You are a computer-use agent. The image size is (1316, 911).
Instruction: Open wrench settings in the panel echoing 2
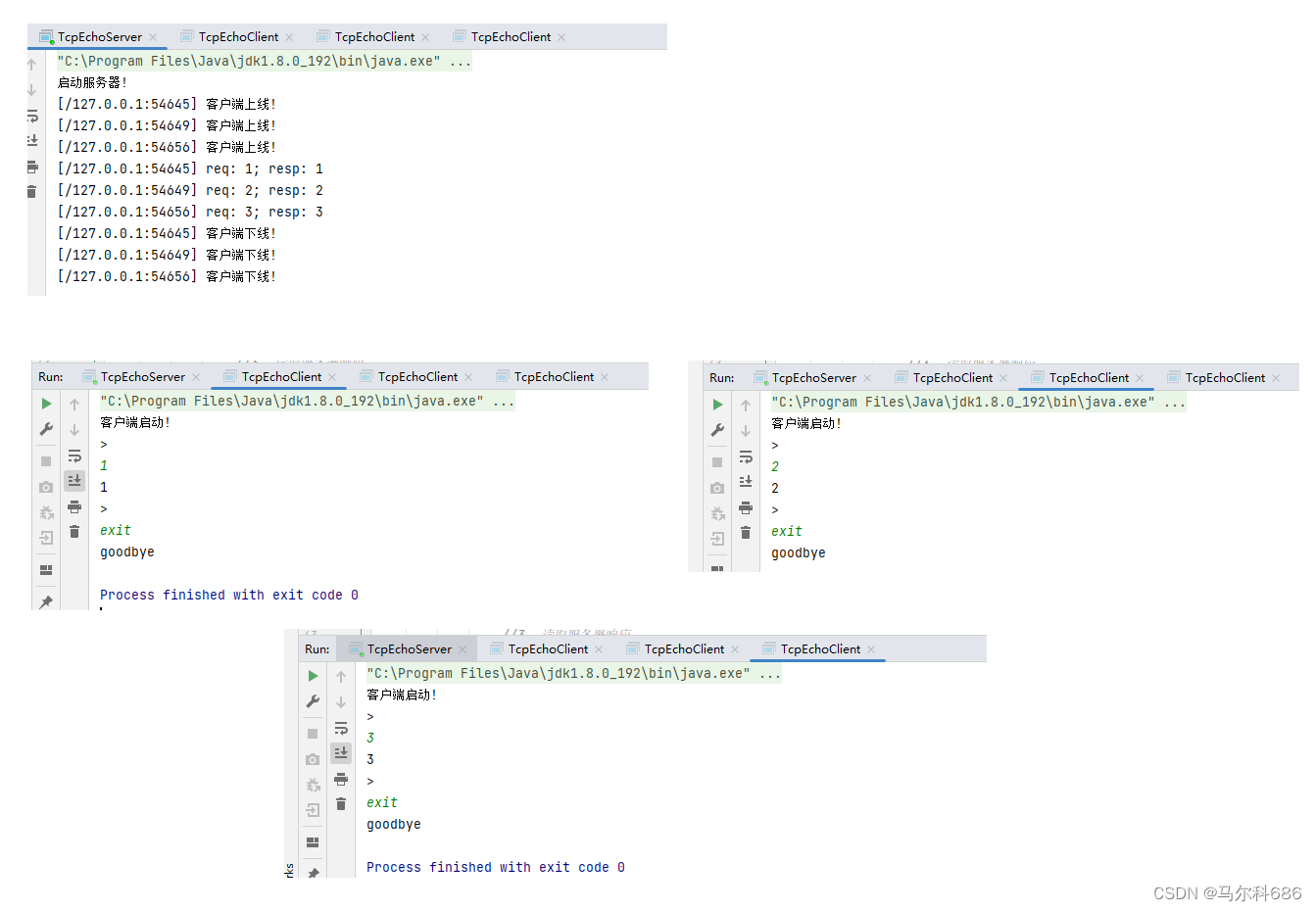pos(717,430)
